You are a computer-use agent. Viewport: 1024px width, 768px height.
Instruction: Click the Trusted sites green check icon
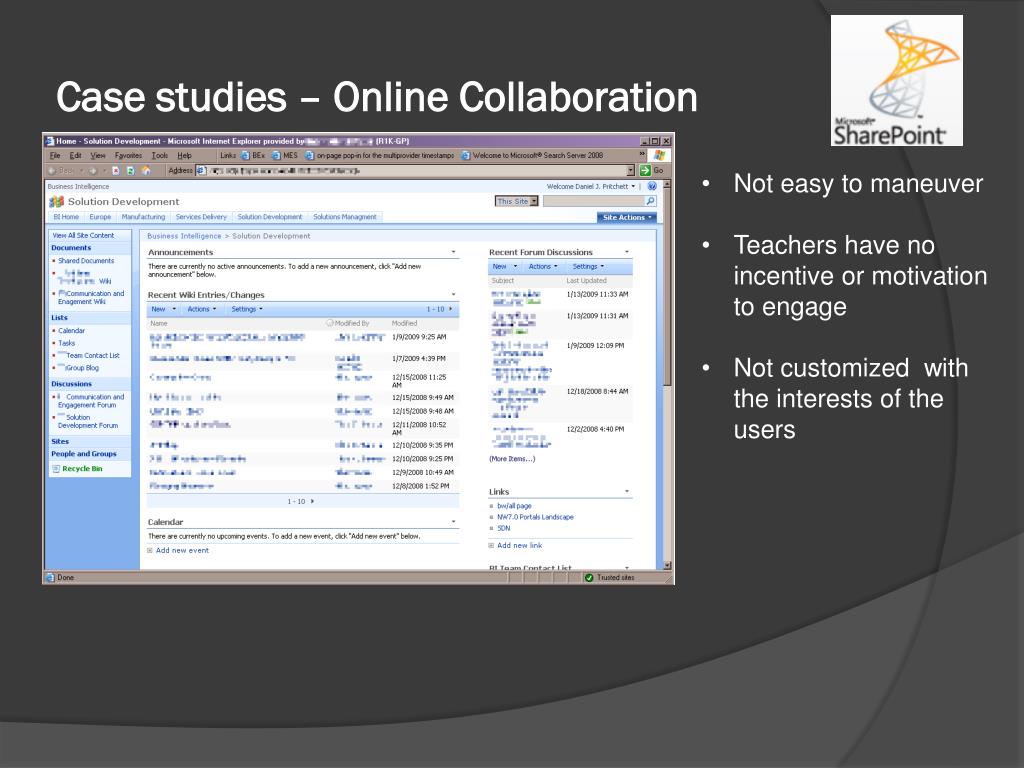(x=589, y=578)
